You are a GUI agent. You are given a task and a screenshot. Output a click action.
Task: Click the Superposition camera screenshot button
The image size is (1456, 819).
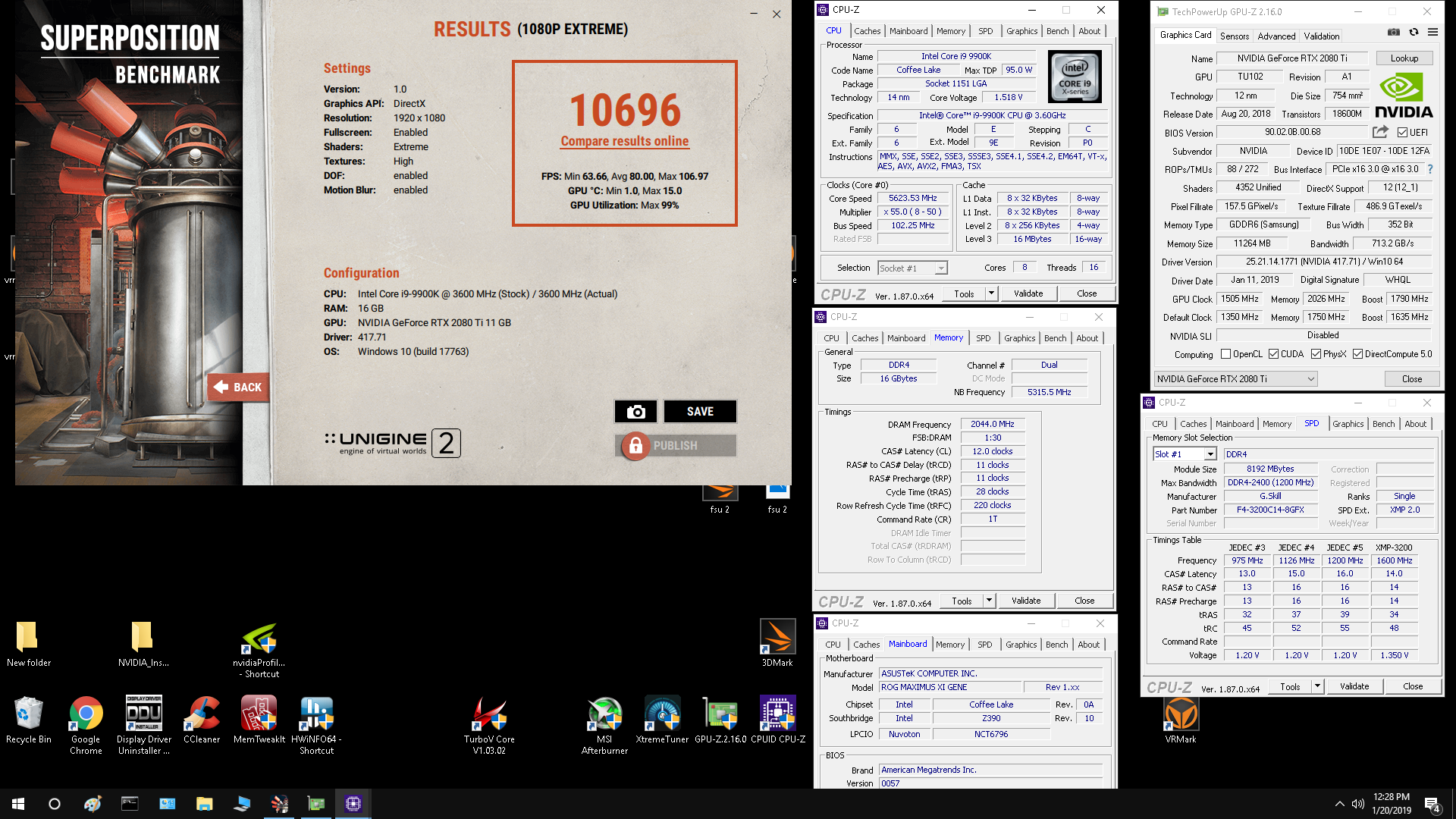(635, 411)
